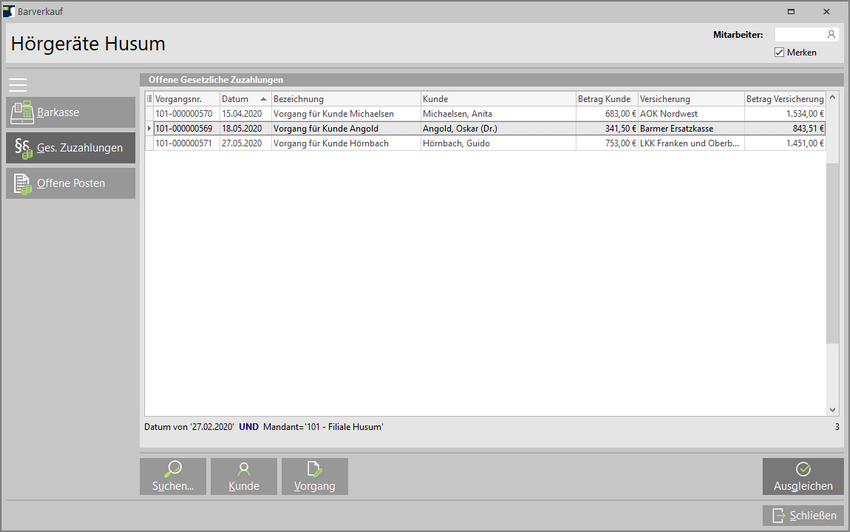Click the employee icon in Mitarbeiter field
The width and height of the screenshot is (850, 532).
point(831,34)
